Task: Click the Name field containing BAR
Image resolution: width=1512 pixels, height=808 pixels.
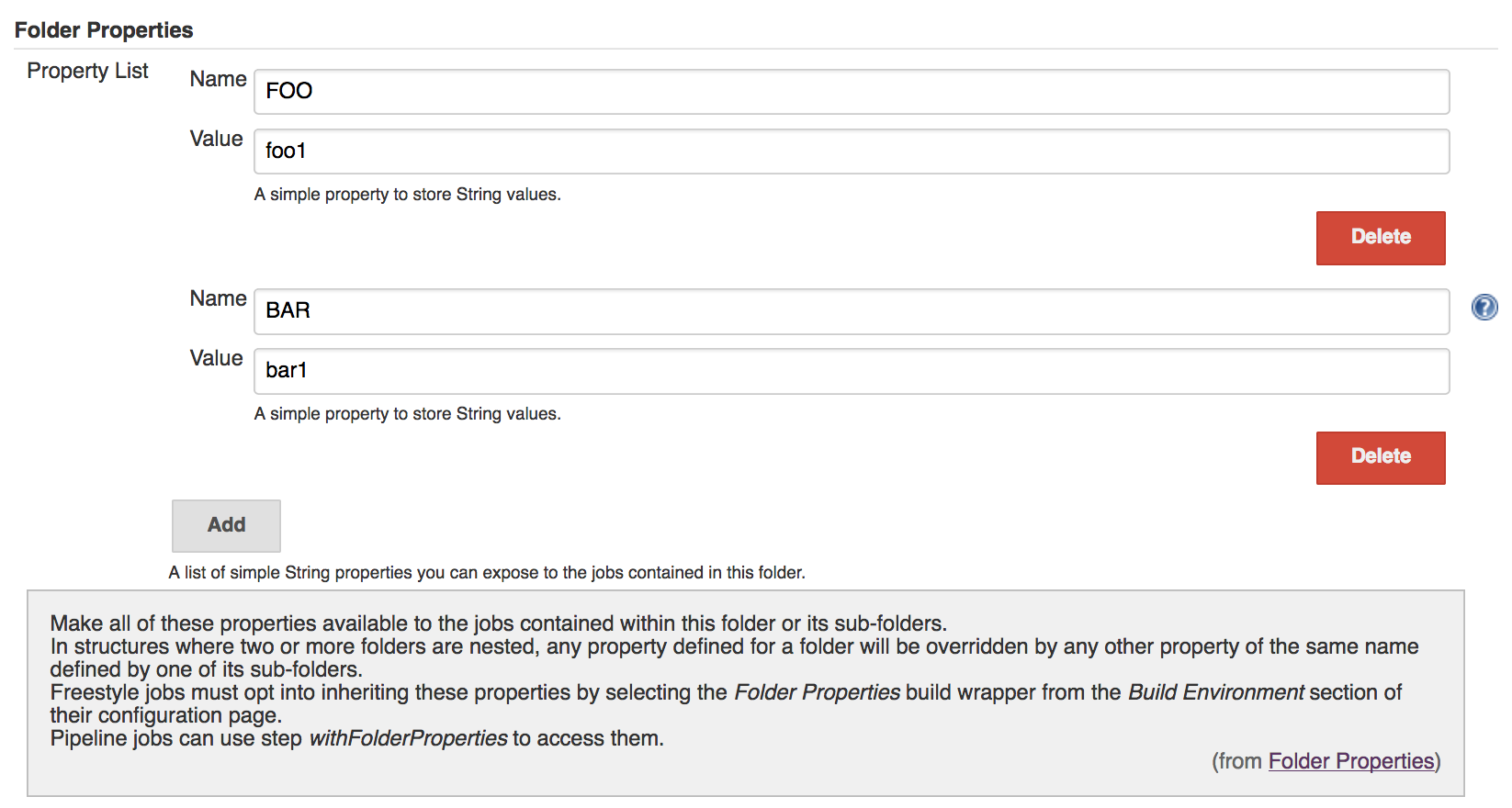Action: (852, 311)
